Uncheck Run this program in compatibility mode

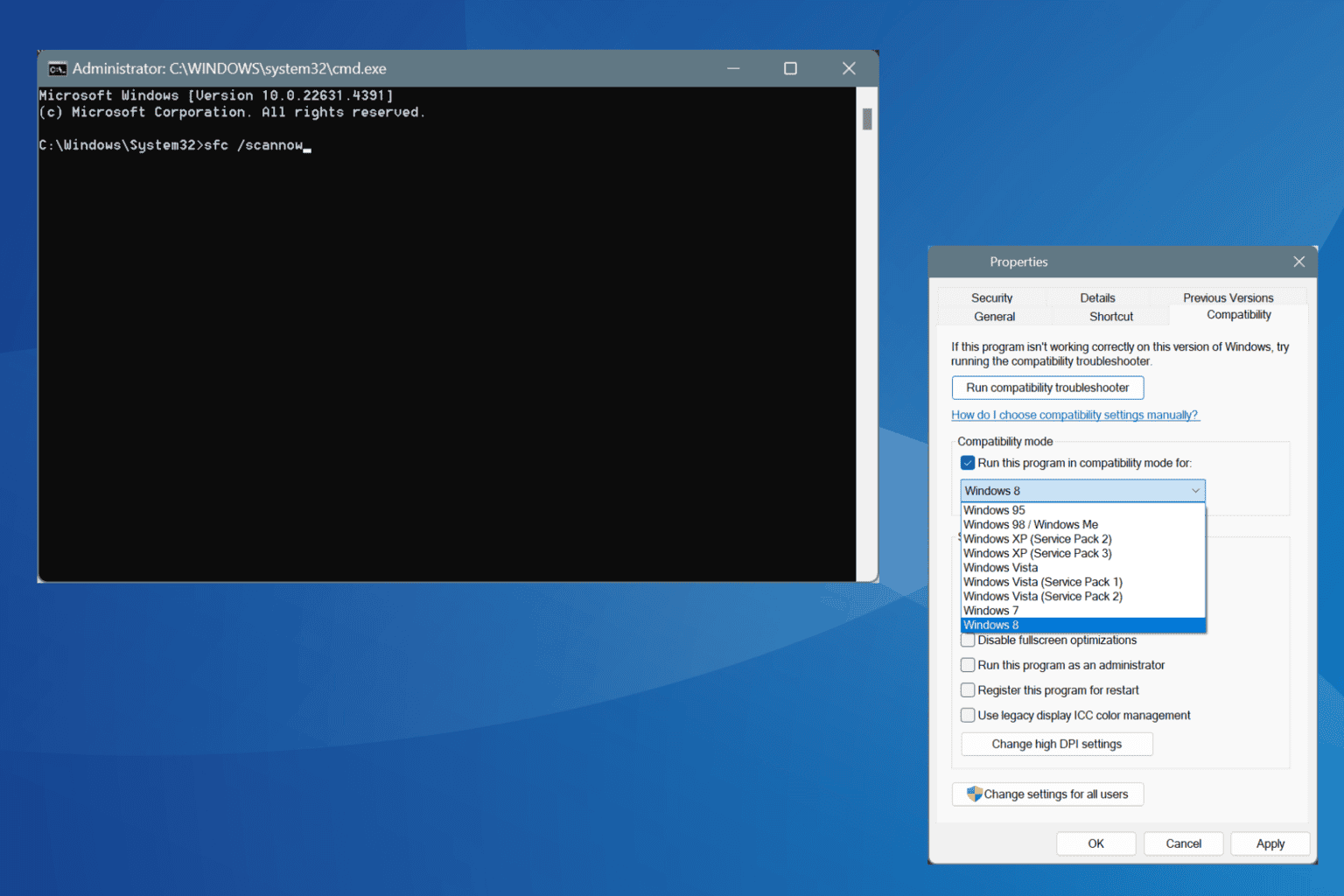(x=968, y=463)
